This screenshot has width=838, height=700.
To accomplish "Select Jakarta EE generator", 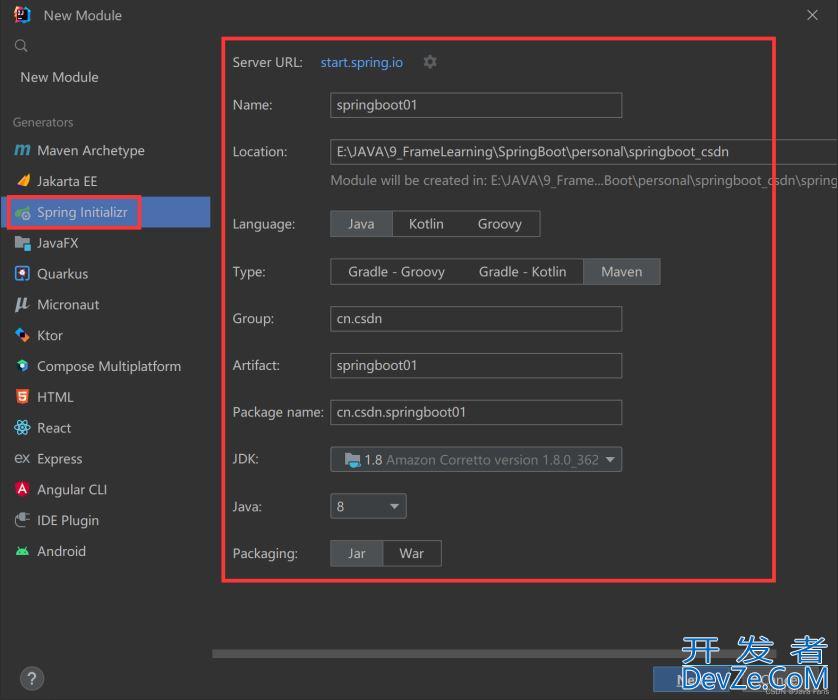I will [x=106, y=181].
